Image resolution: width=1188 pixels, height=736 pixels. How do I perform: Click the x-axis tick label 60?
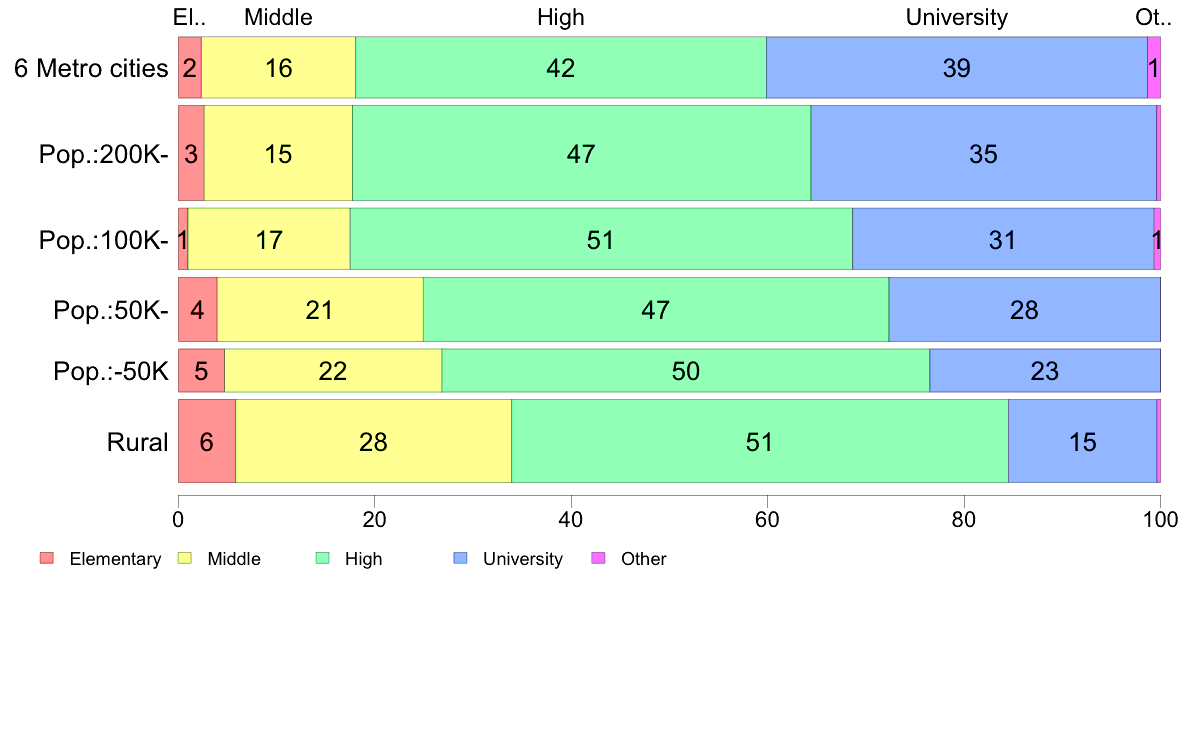767,519
